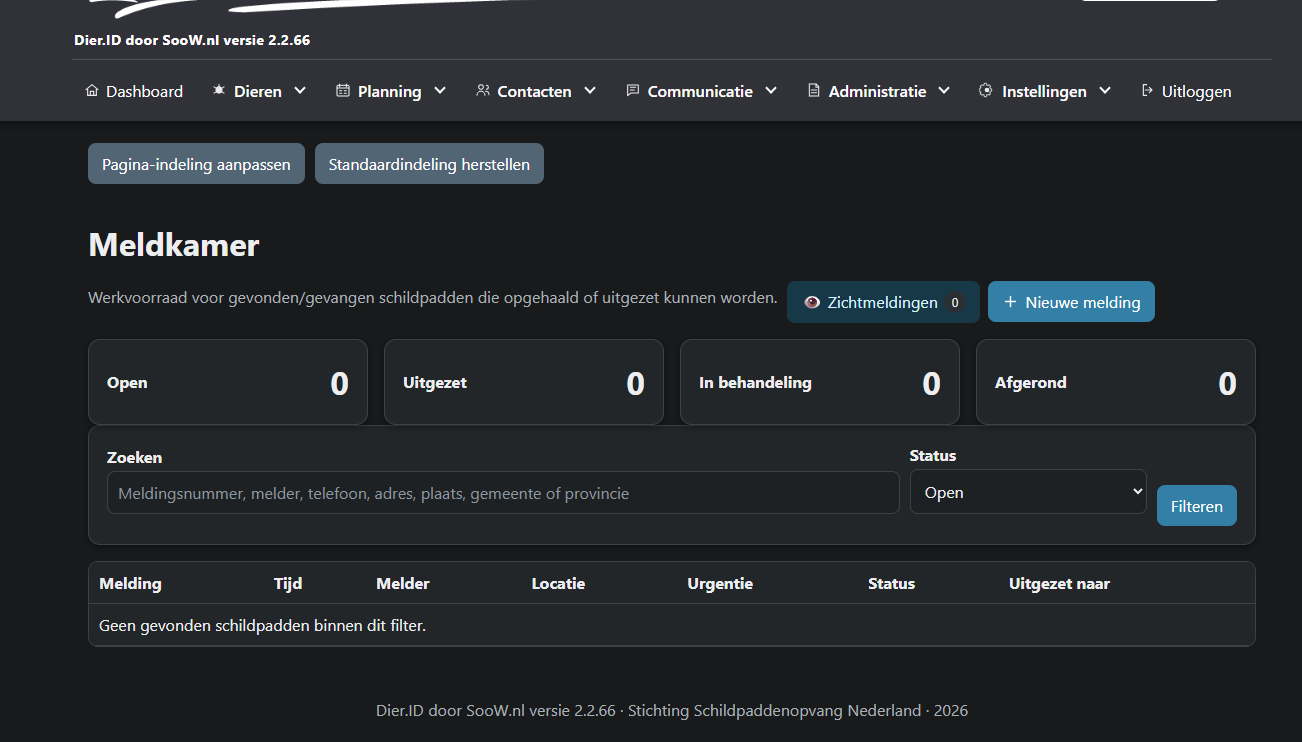Expand the Dieren menu chevron
The height and width of the screenshot is (742, 1302).
tap(300, 91)
